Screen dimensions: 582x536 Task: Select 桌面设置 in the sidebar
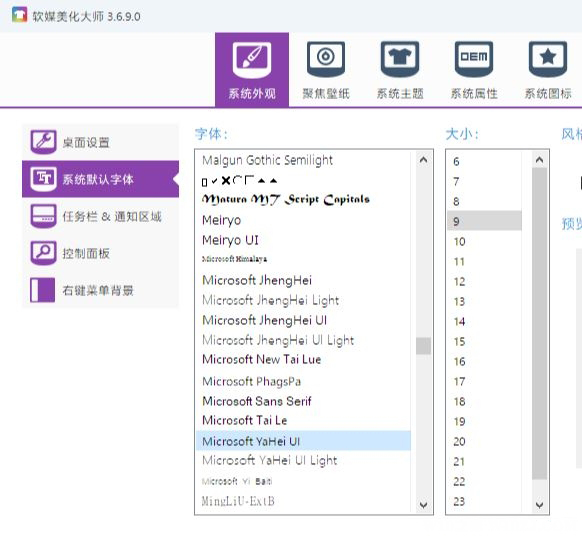[100, 142]
